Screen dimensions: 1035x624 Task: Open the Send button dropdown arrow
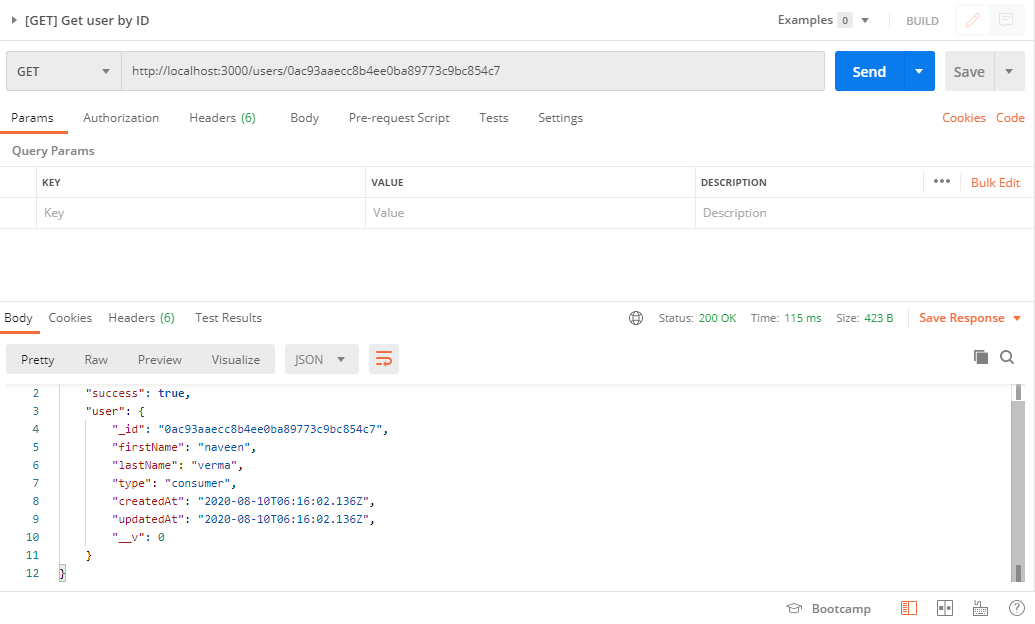point(919,71)
